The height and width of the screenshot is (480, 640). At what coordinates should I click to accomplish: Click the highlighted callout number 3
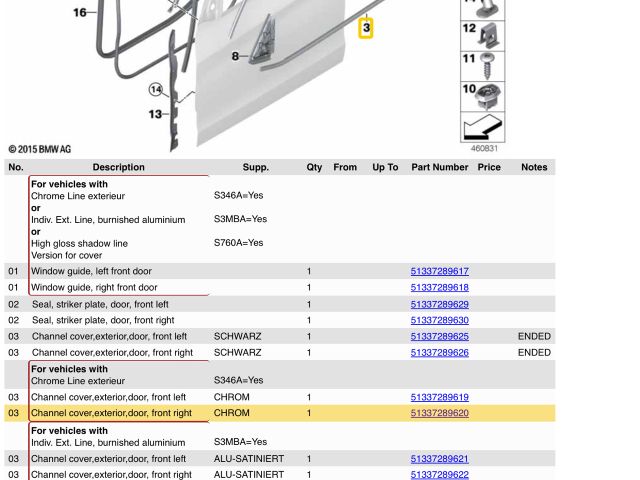tap(366, 28)
